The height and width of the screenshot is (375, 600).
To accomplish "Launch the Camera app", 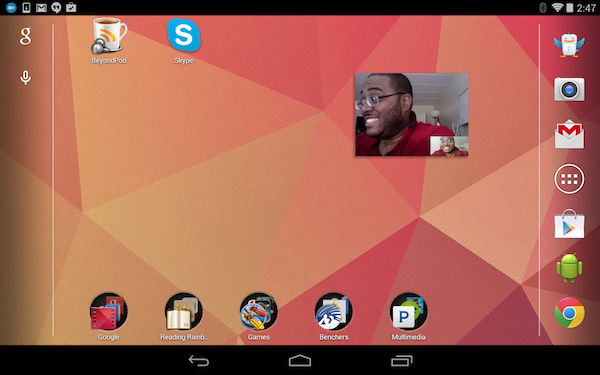I will tap(569, 89).
